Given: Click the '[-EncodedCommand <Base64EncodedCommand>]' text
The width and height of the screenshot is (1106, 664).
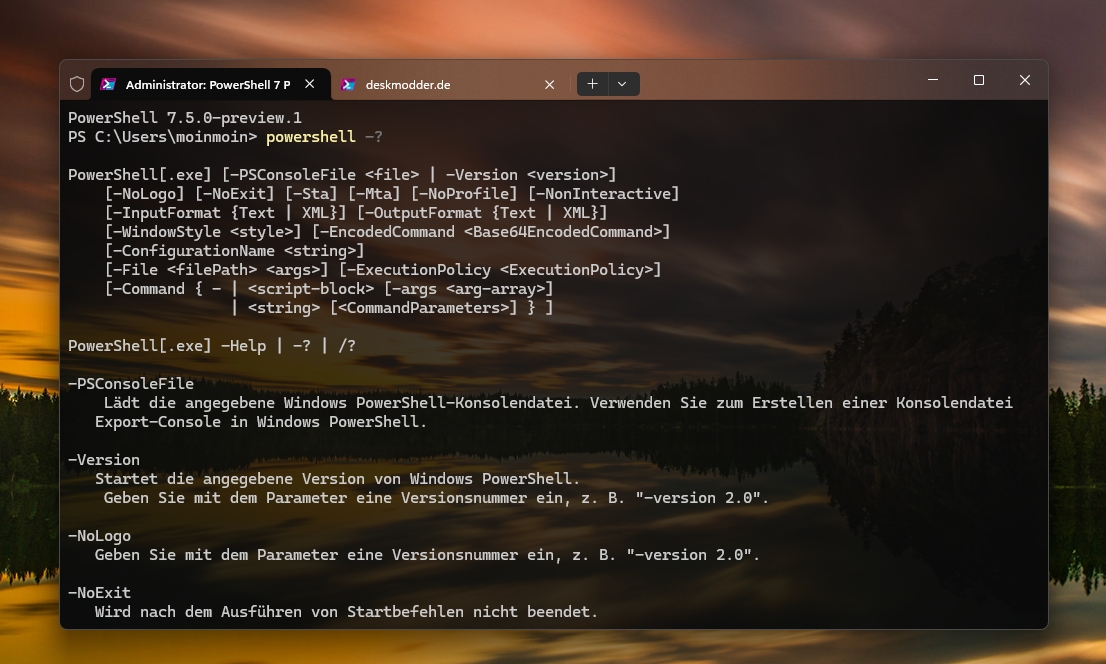Looking at the screenshot, I should 490,232.
